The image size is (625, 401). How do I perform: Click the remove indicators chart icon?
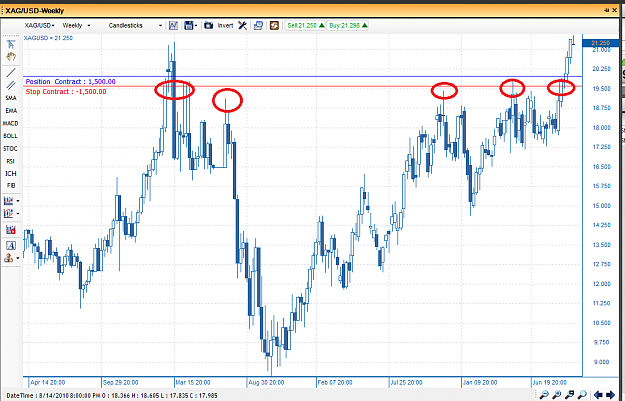pos(11,230)
